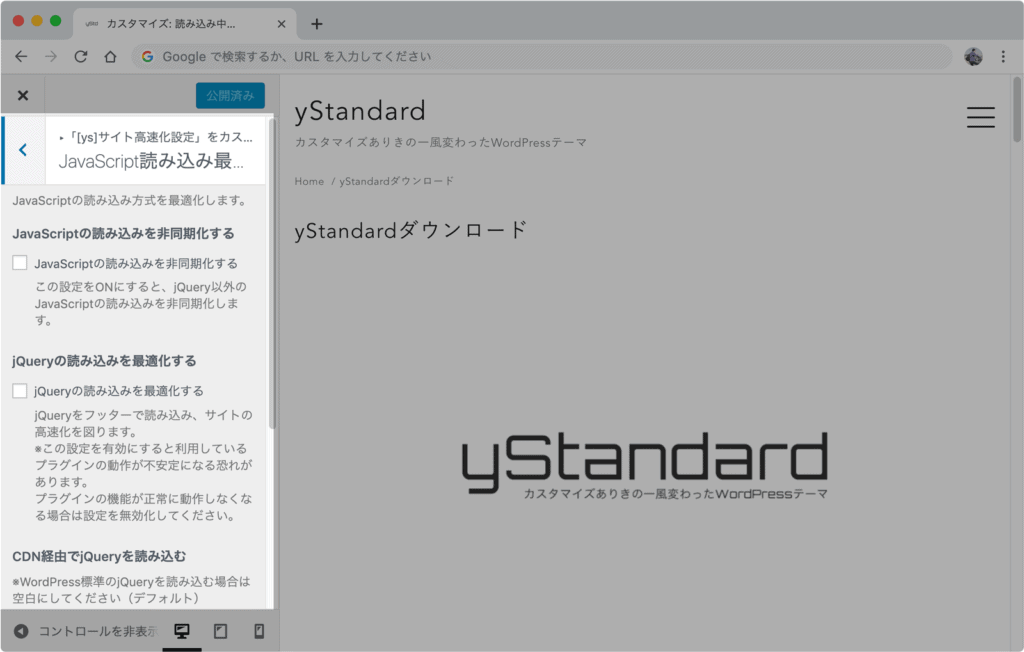Go back to the site speed settings panel
The image size is (1024, 652).
(24, 150)
